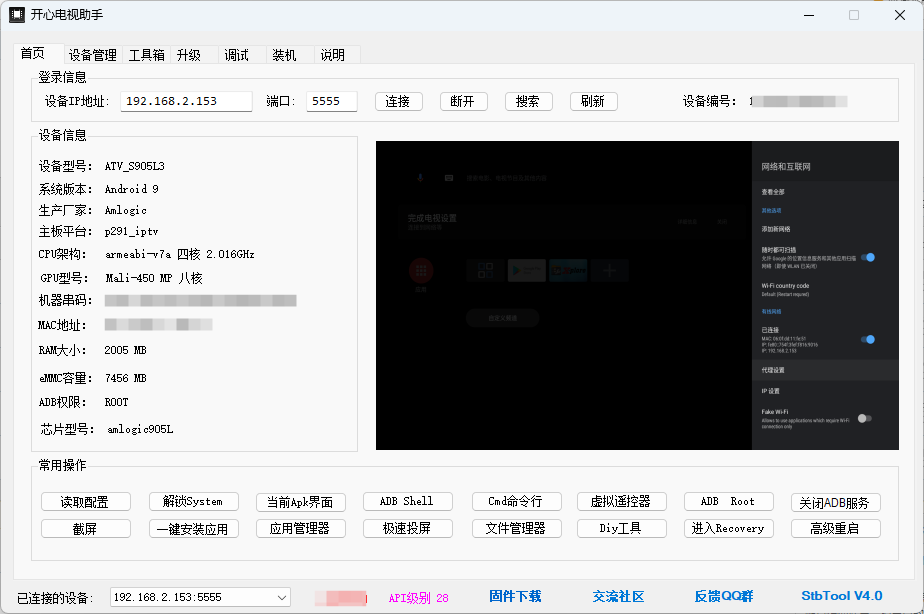Open an ADB Shell session
Screen dimensions: 924x614
coord(407,501)
